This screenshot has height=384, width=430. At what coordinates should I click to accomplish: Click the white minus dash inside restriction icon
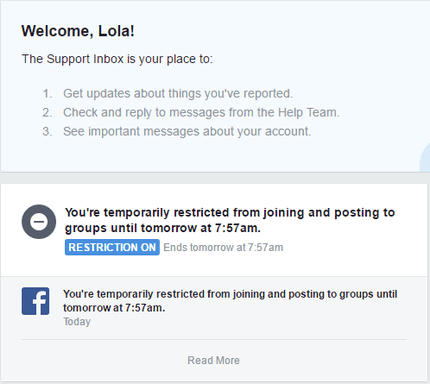[x=39, y=222]
